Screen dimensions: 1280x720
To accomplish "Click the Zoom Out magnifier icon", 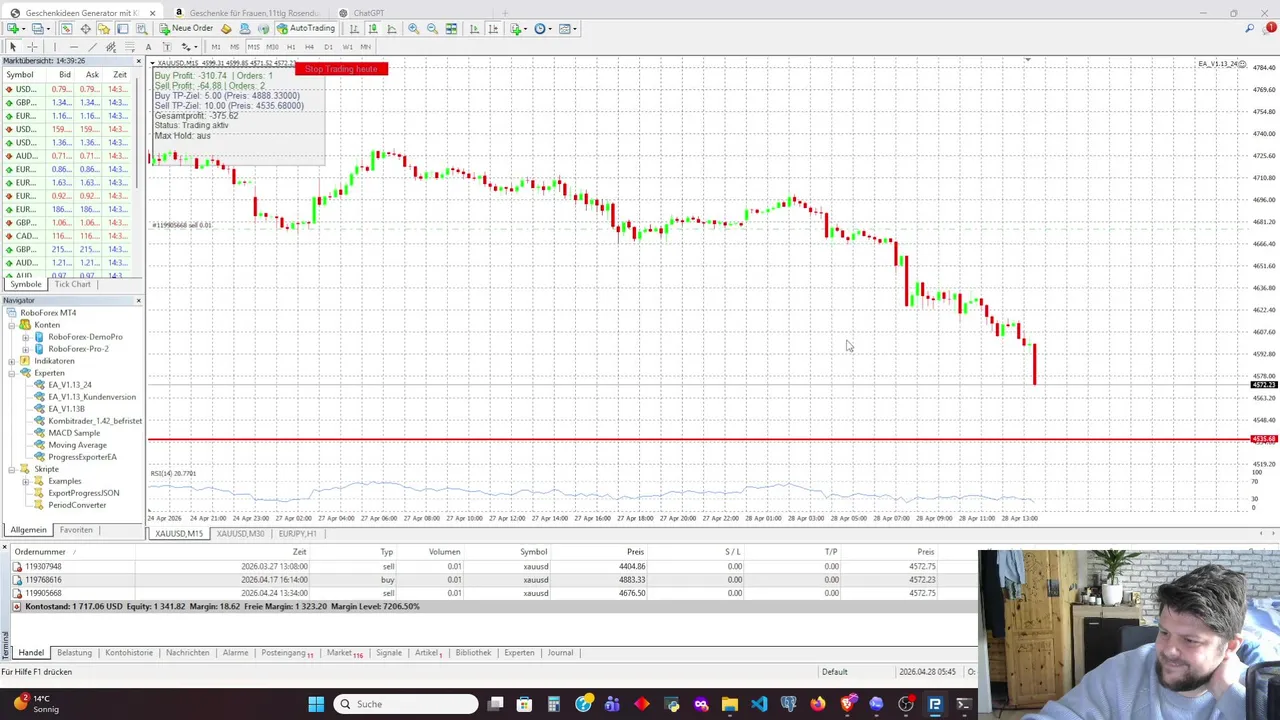I will (432, 28).
